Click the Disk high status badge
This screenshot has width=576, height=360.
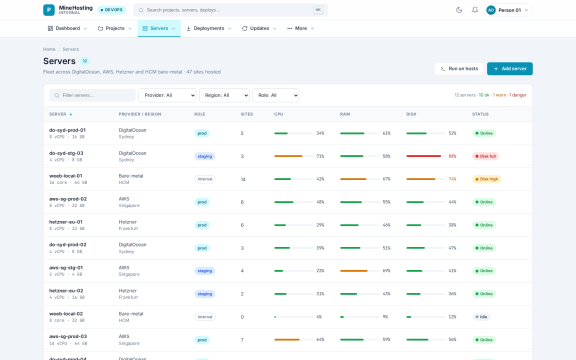[x=486, y=179]
